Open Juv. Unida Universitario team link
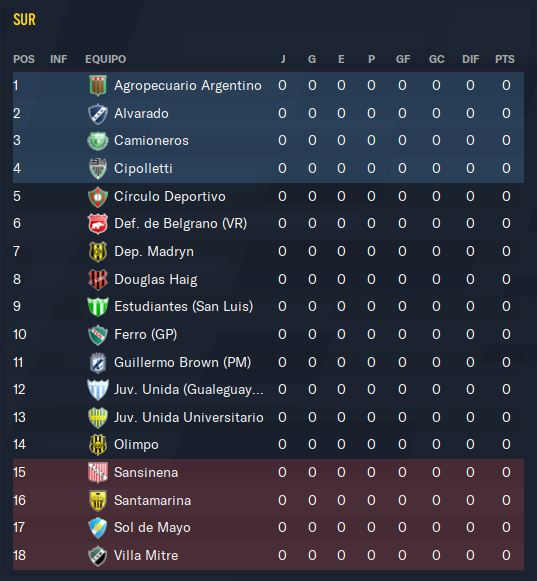Viewport: 537px width, 581px height. (189, 417)
